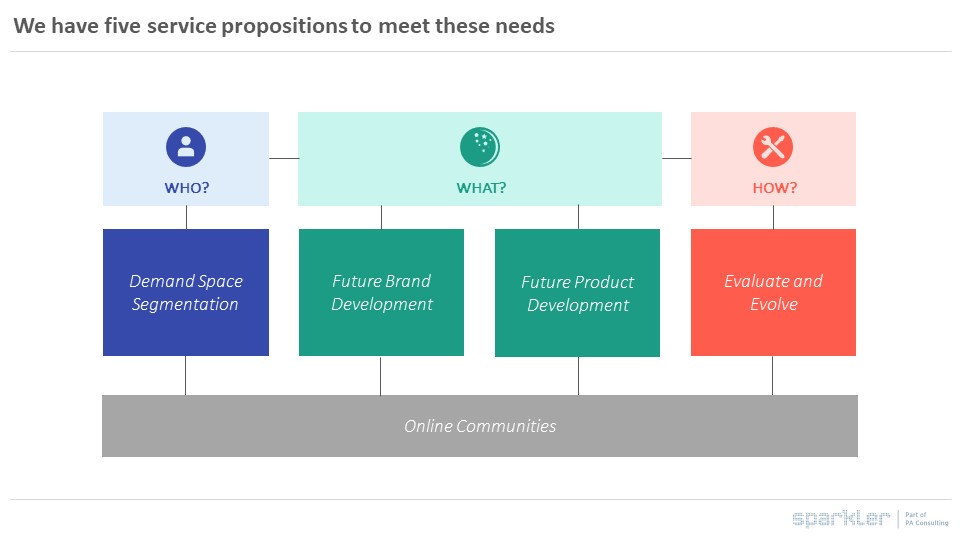Select the grey Online Communities bar
The height and width of the screenshot is (540, 960).
[480, 426]
